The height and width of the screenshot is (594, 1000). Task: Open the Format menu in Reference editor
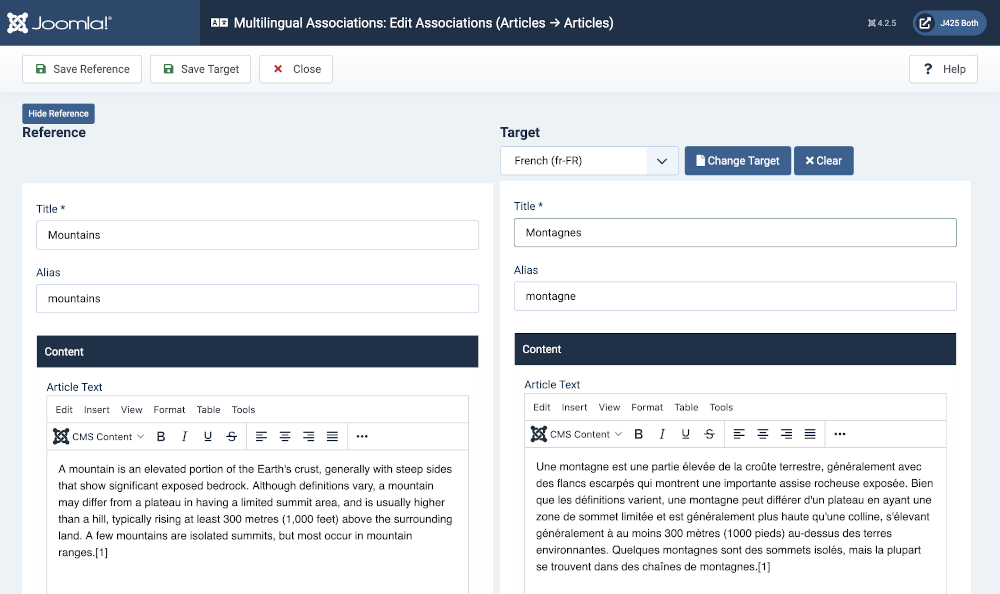click(169, 409)
